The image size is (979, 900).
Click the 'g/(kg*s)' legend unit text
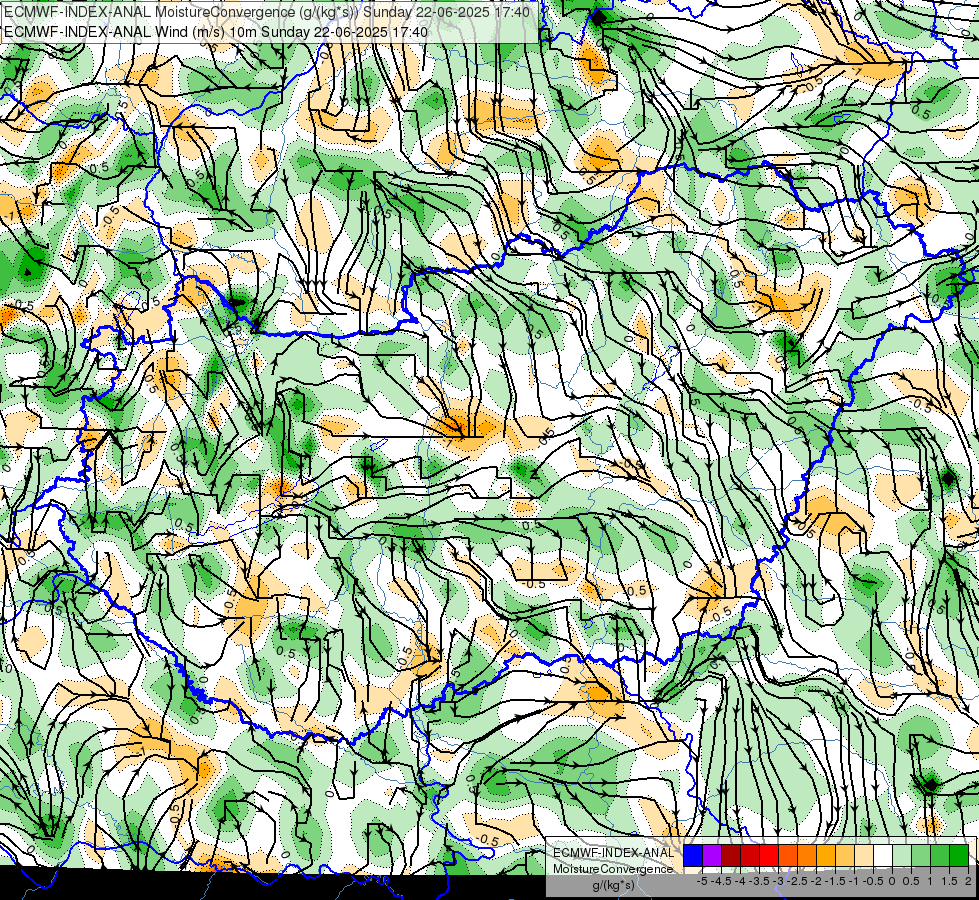click(614, 886)
